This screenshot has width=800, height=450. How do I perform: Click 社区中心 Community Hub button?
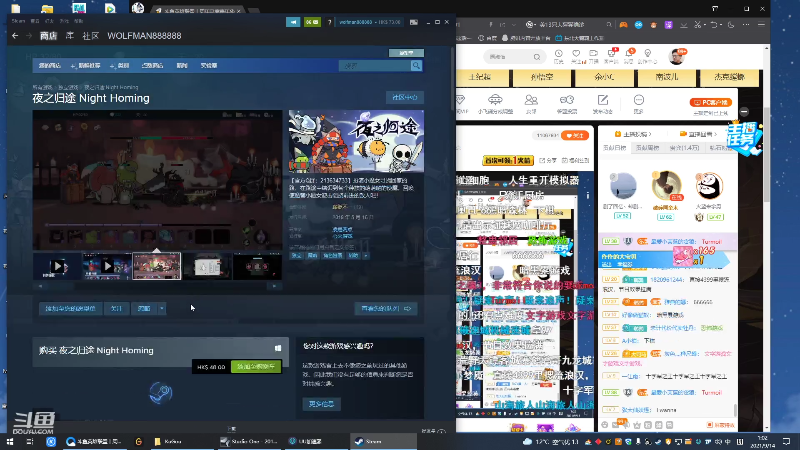point(405,97)
